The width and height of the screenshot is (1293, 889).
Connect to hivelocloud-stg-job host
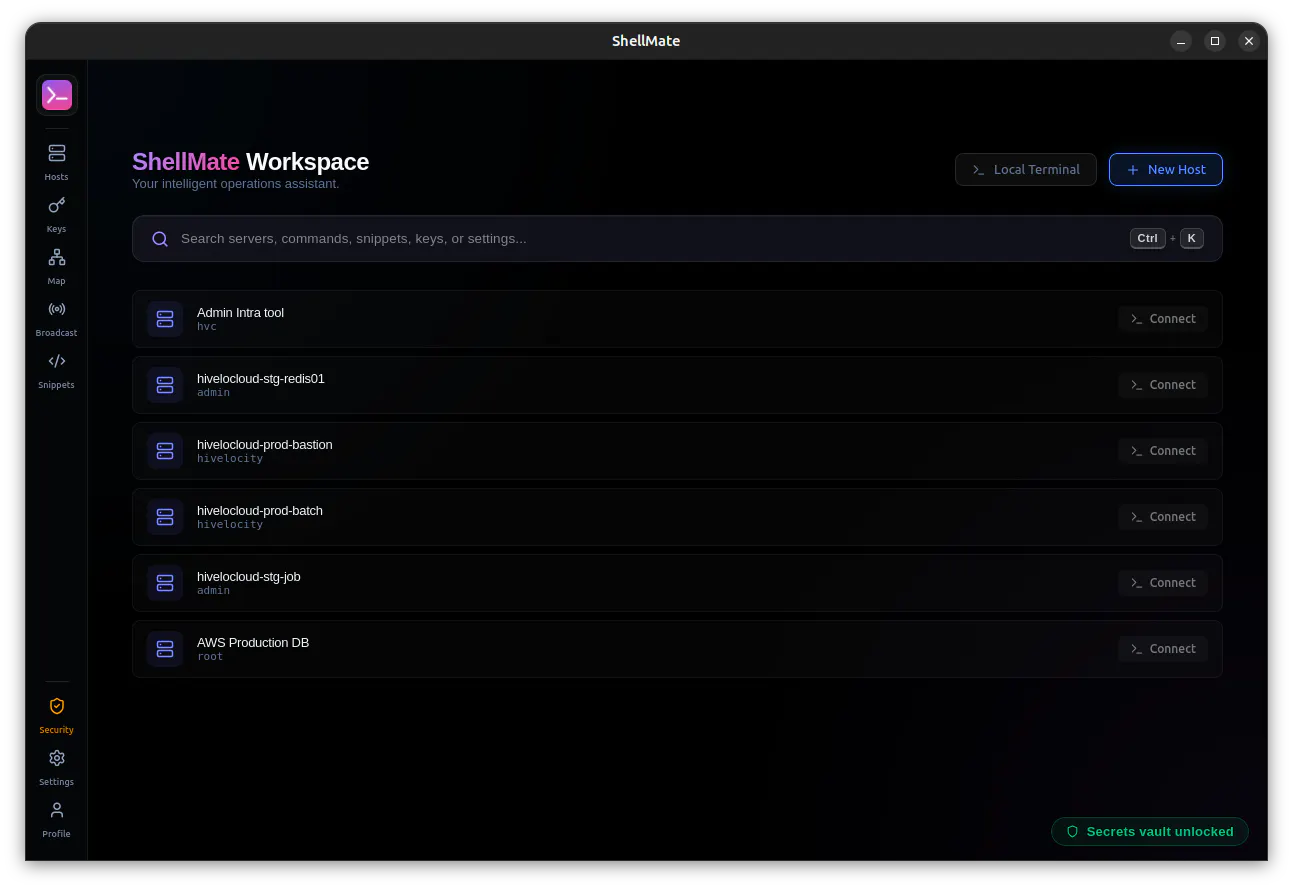[1163, 583]
